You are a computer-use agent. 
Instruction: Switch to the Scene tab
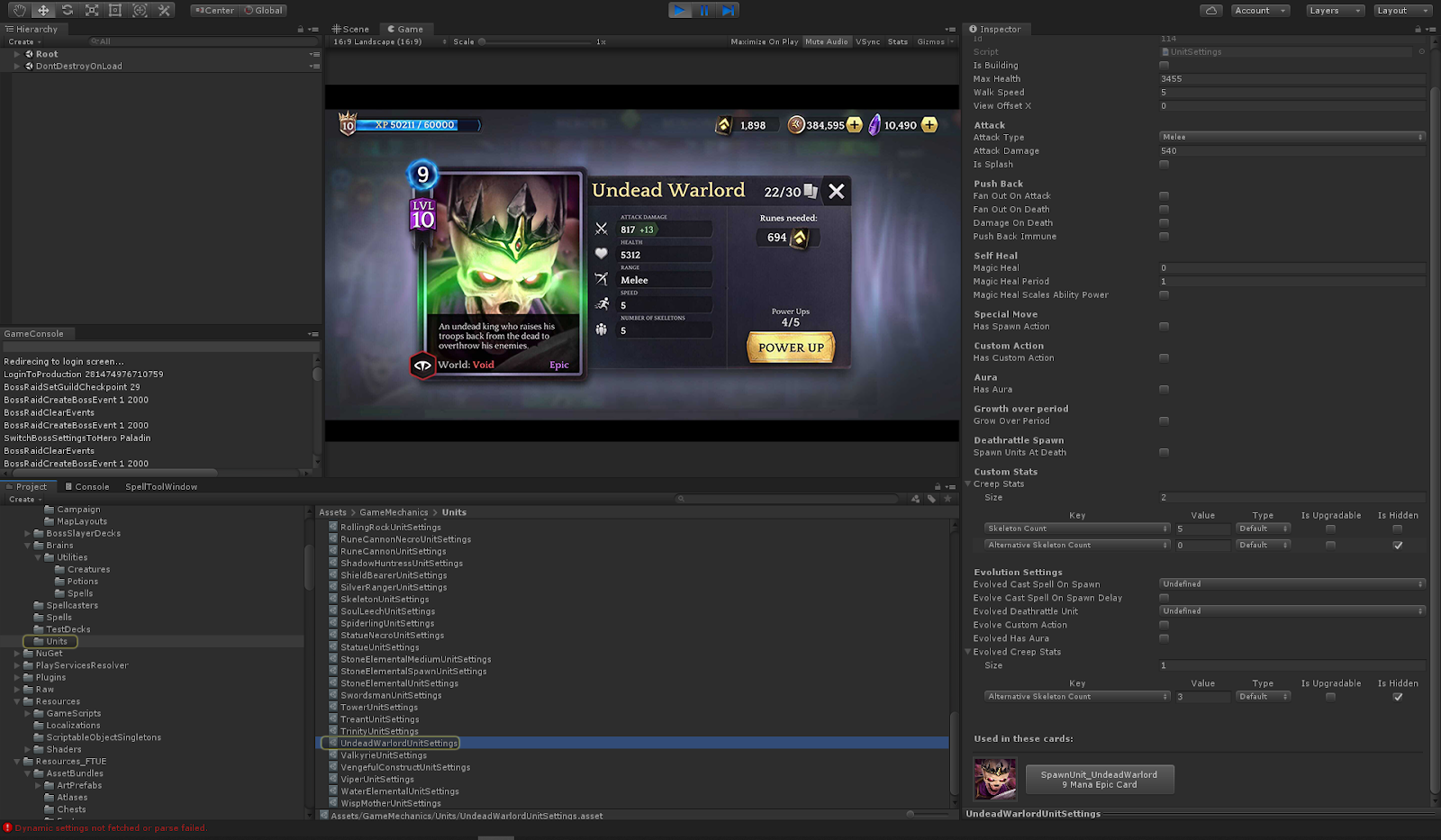(x=351, y=30)
